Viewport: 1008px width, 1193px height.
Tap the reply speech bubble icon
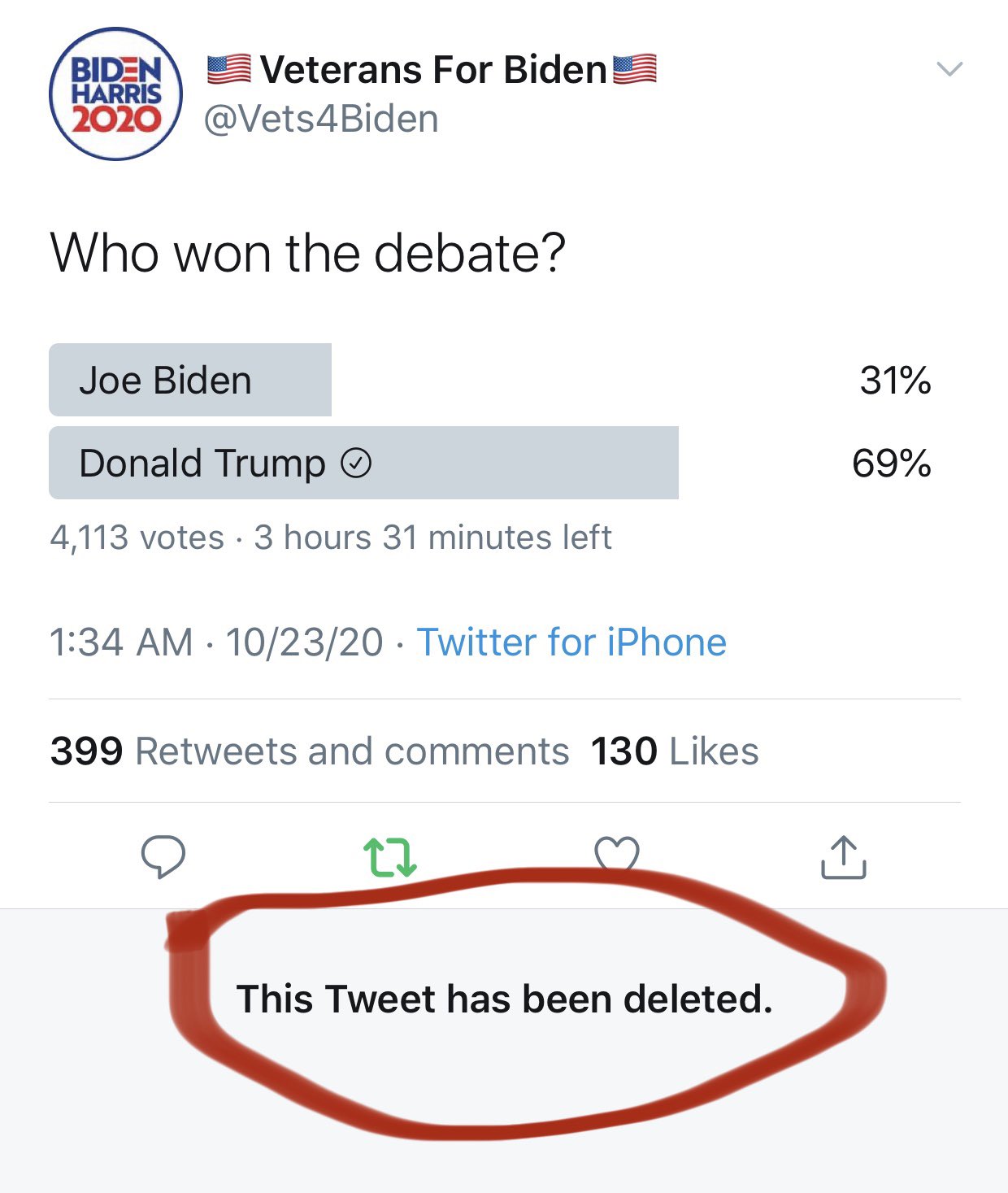coord(163,857)
